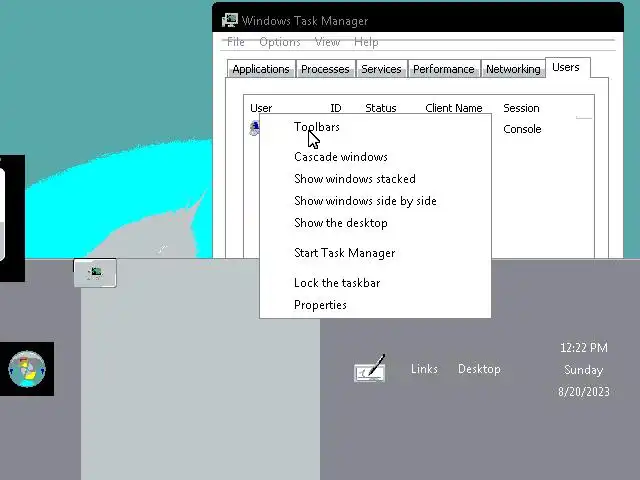Click the Links toolbar on taskbar
The image size is (640, 480).
424,369
